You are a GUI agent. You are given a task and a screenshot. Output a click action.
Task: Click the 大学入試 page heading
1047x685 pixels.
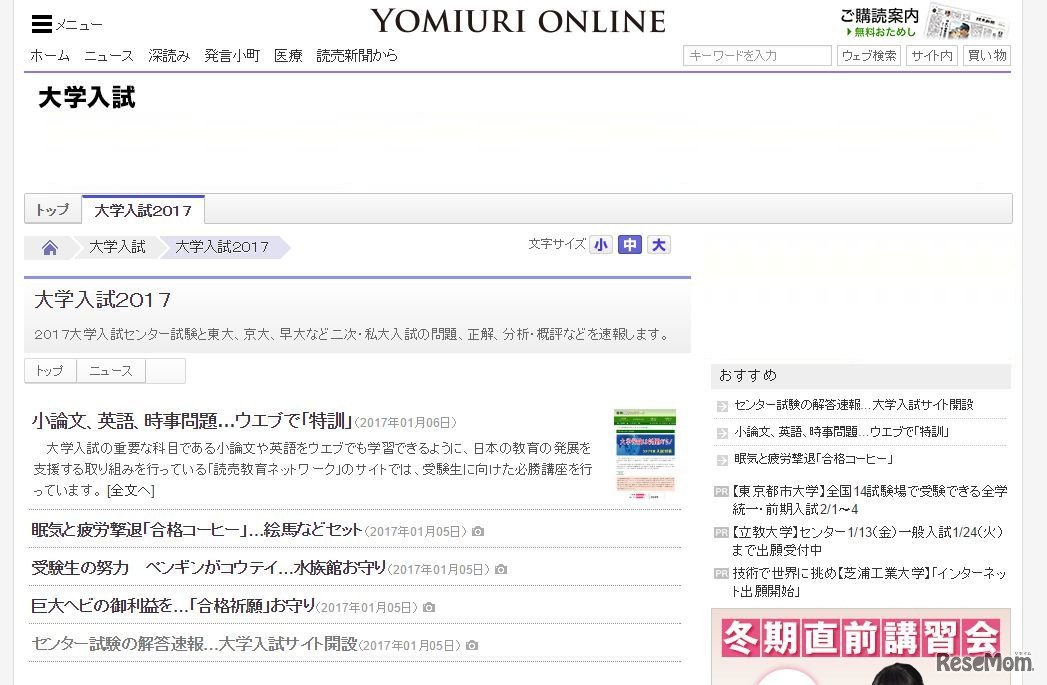tap(87, 97)
